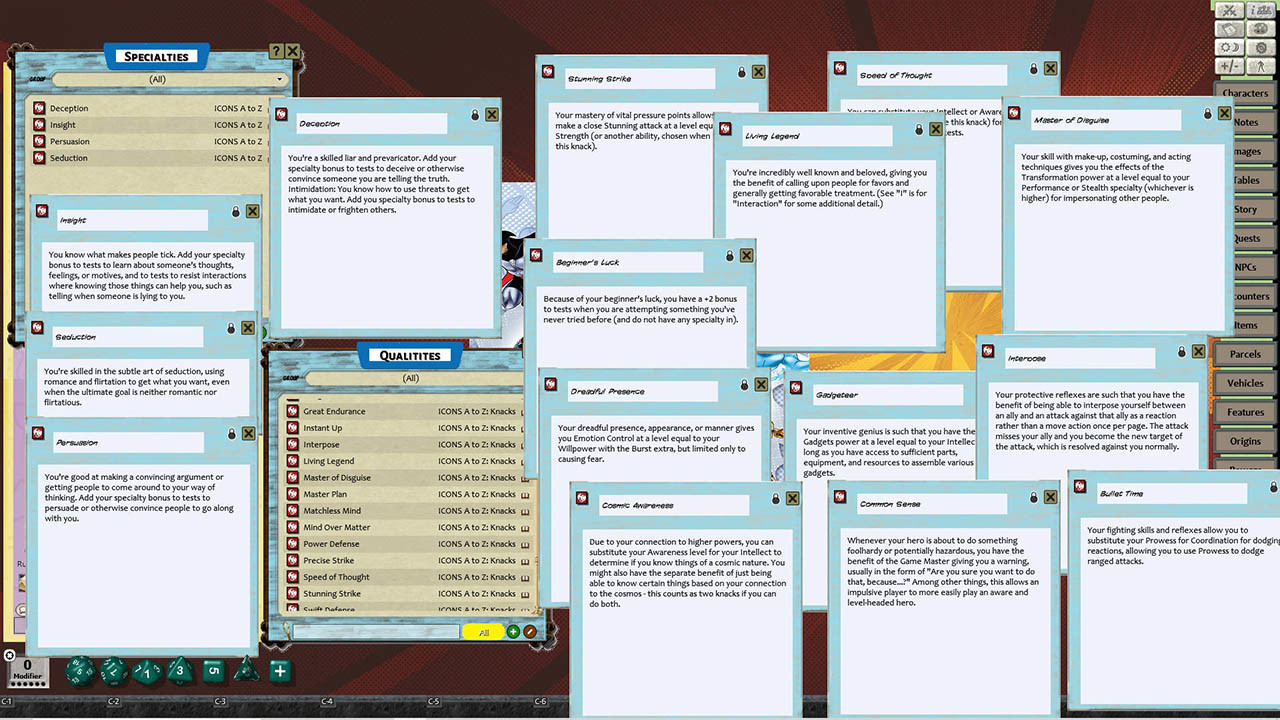
Task: Open the Qualities group (All) dropdown
Action: 410,378
